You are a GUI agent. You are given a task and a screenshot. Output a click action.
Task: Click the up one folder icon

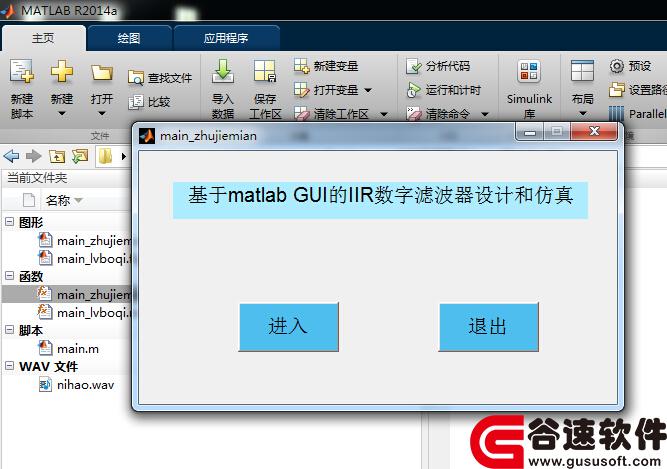click(57, 156)
